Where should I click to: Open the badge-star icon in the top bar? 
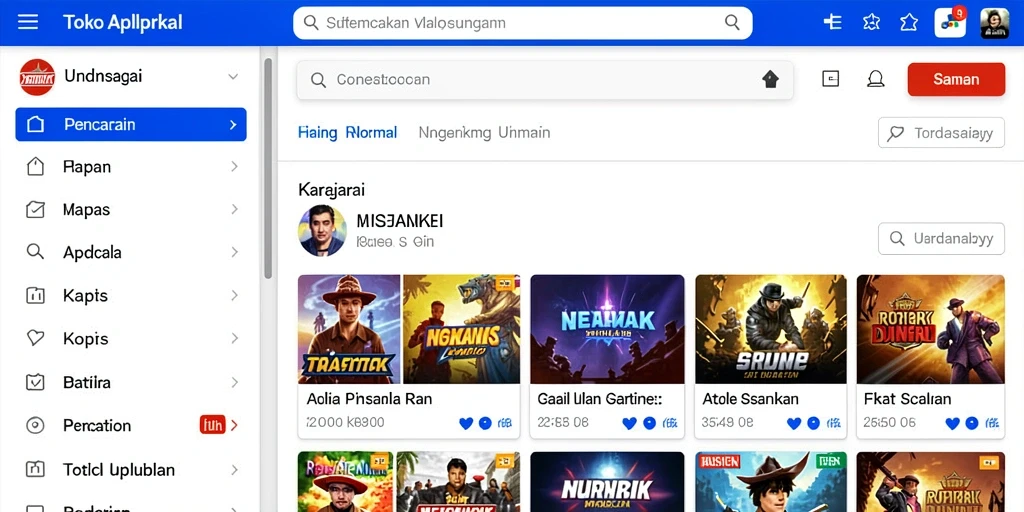click(871, 23)
